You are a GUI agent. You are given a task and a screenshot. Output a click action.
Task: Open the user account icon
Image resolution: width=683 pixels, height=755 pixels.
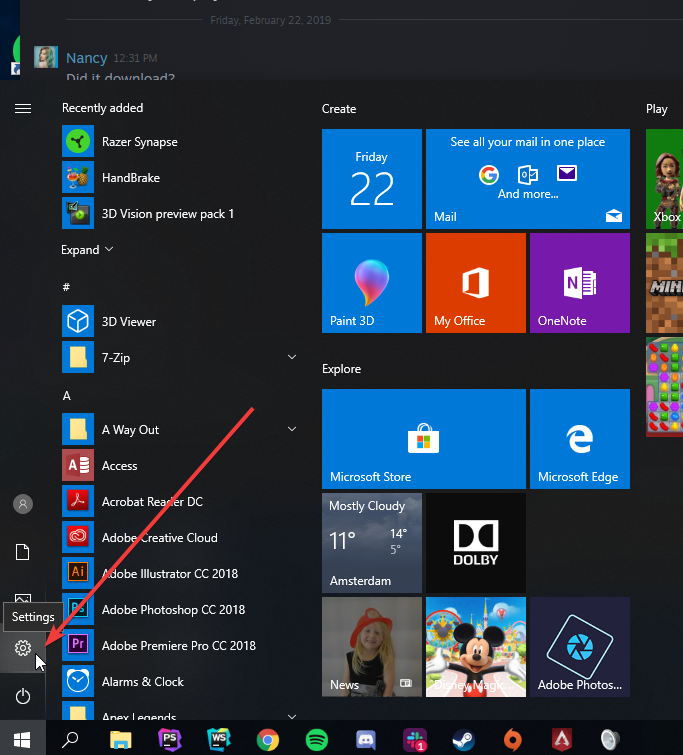[x=23, y=504]
